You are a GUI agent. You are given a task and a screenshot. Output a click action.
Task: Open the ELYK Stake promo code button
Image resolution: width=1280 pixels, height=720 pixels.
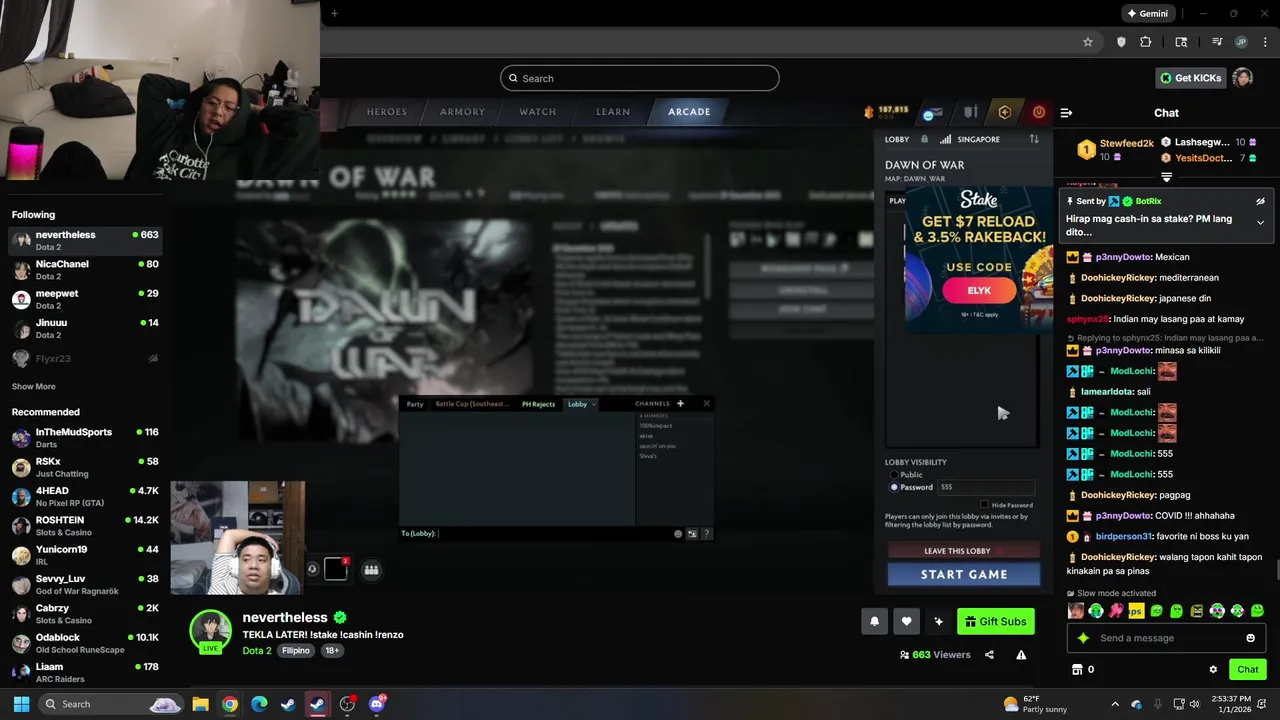pos(979,291)
